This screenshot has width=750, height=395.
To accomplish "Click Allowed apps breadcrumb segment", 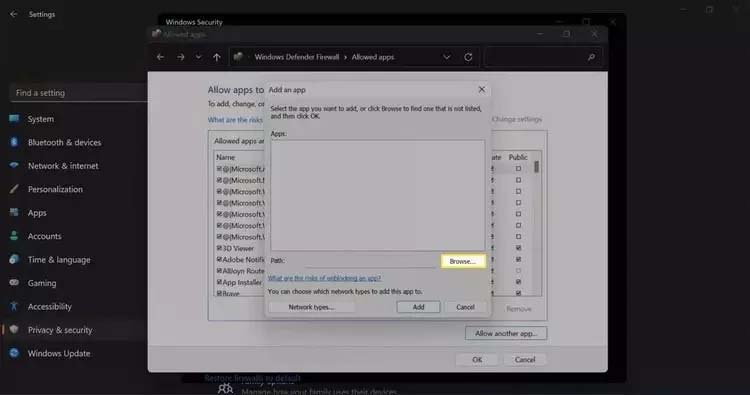I will click(x=373, y=57).
